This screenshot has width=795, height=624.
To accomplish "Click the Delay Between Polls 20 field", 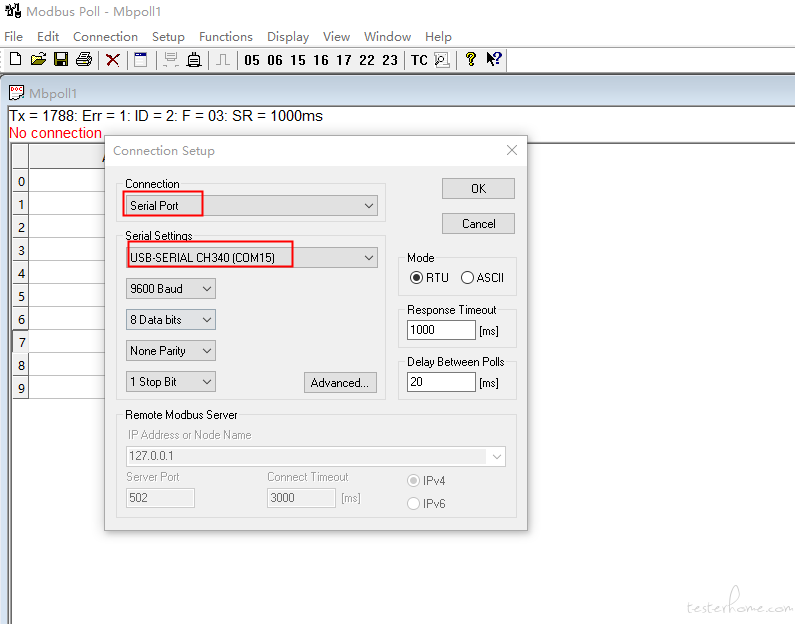I will [441, 382].
